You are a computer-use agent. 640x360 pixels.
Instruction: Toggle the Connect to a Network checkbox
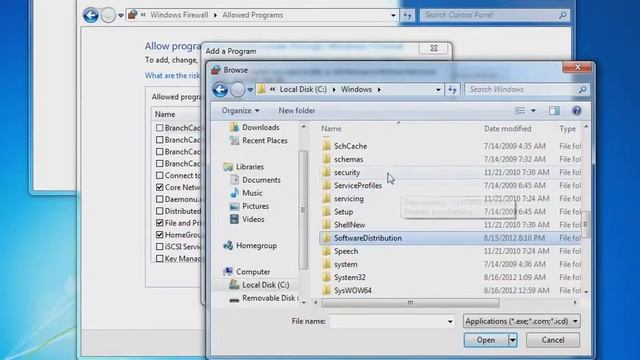[x=160, y=176]
